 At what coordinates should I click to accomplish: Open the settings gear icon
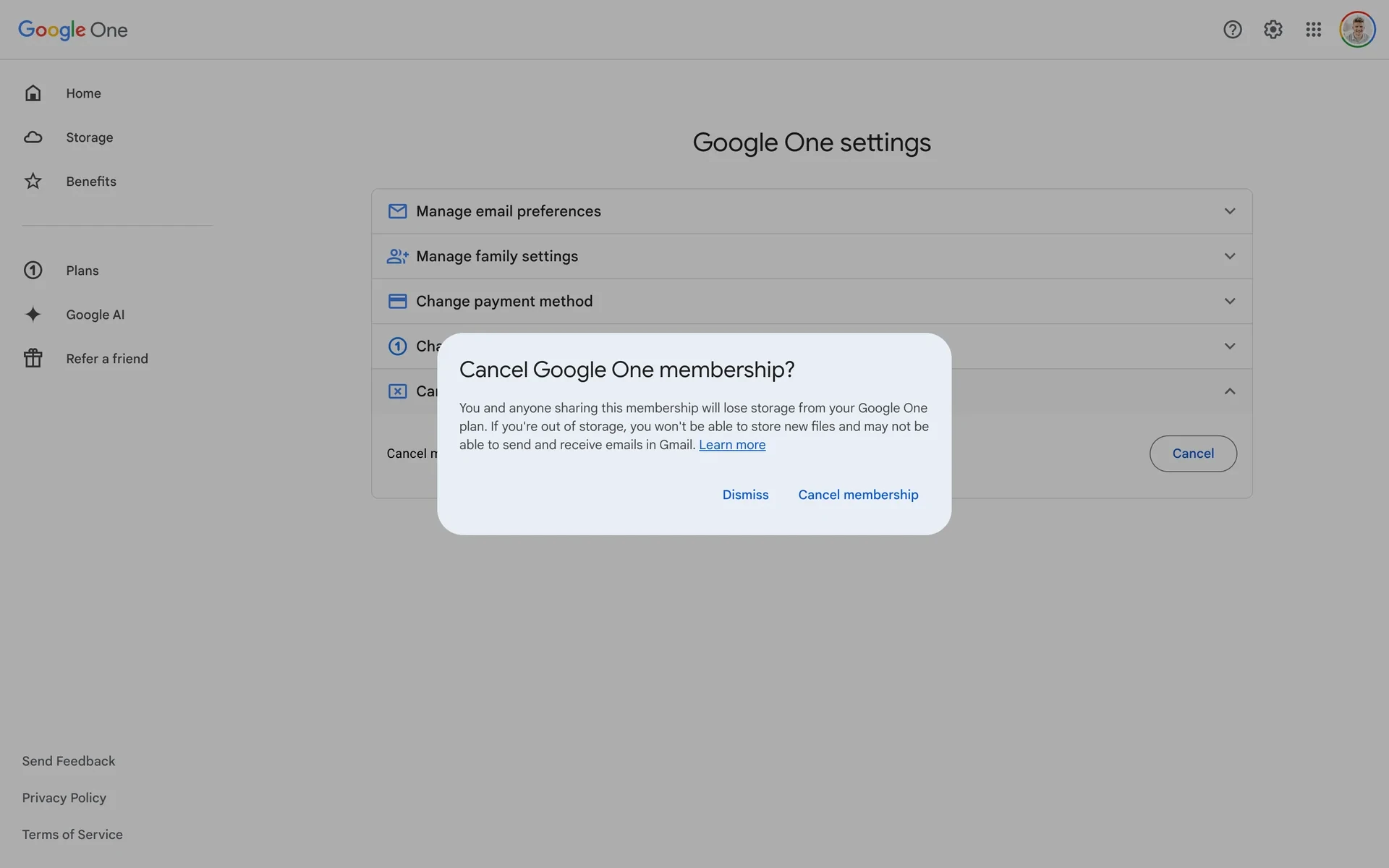point(1273,30)
